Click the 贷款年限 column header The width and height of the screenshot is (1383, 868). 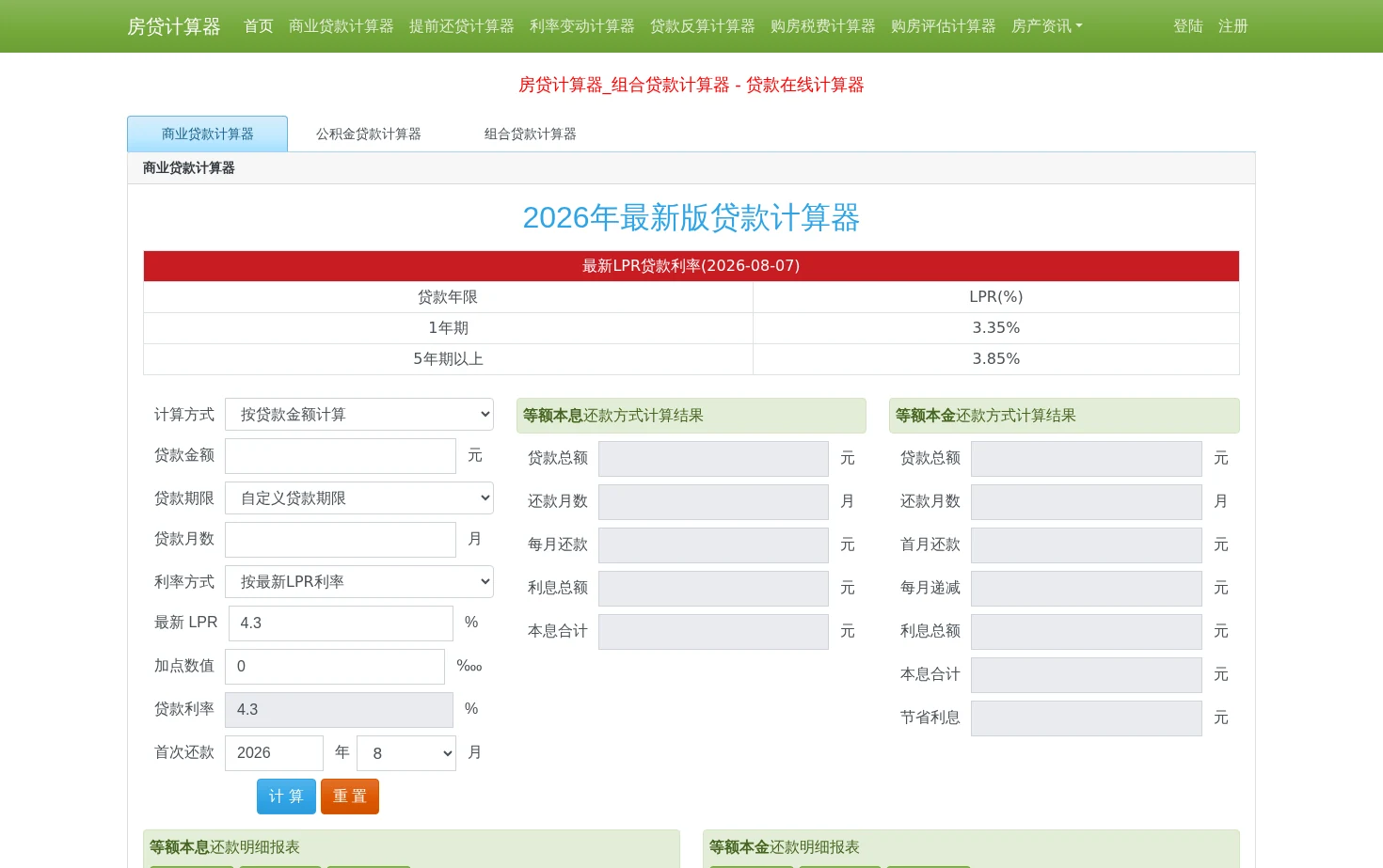click(448, 297)
